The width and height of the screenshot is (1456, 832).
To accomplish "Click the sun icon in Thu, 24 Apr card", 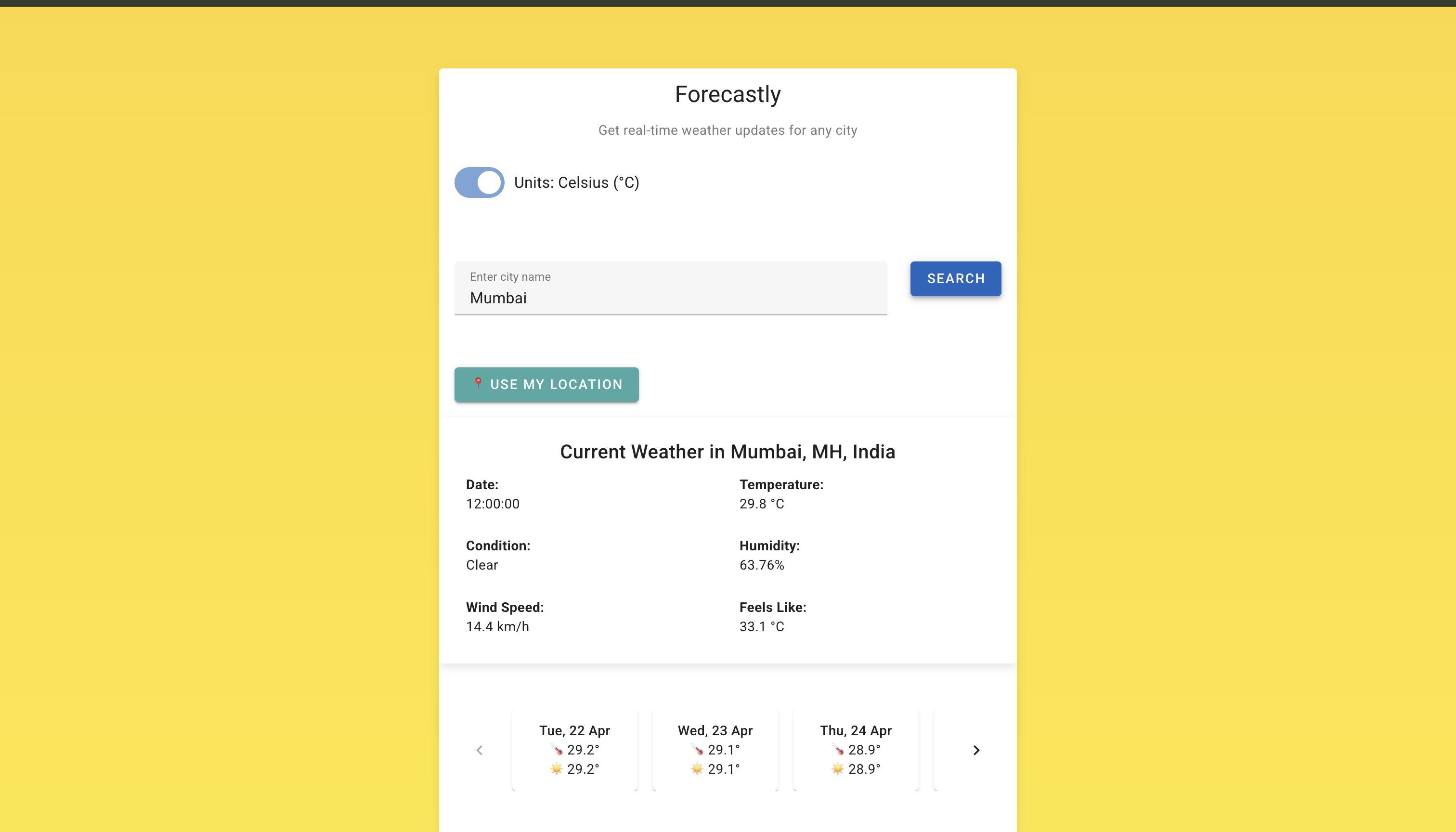I will pyautogui.click(x=838, y=768).
